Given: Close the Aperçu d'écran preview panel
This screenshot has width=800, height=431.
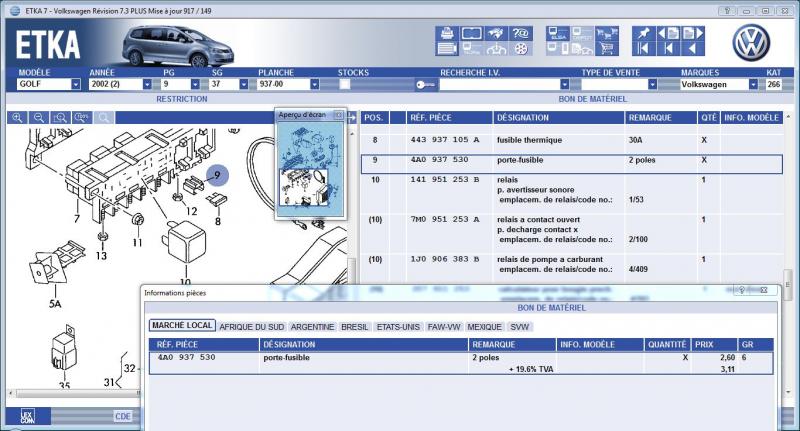Looking at the screenshot, I should [x=338, y=115].
